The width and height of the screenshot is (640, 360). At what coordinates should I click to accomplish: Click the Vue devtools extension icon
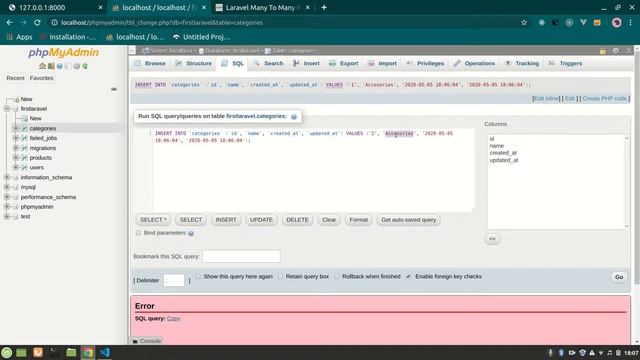click(583, 22)
